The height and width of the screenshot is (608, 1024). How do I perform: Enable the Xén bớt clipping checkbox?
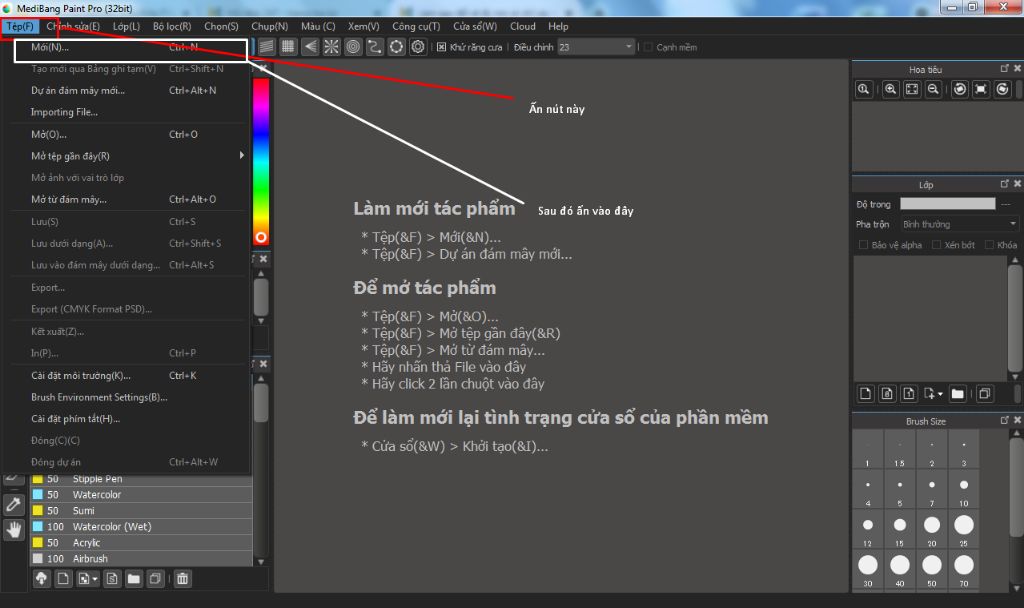pos(936,245)
